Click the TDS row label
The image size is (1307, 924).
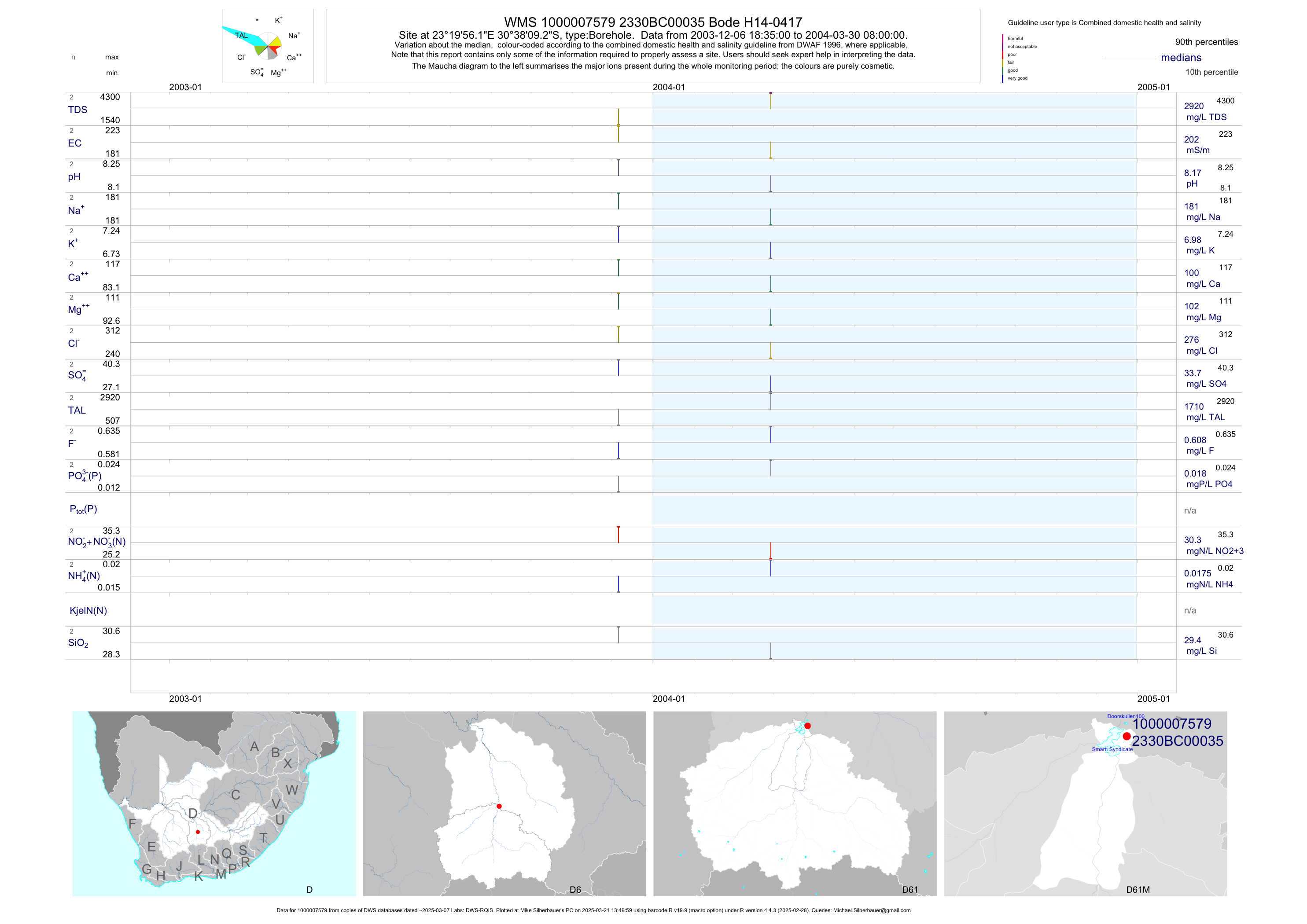pyautogui.click(x=77, y=110)
